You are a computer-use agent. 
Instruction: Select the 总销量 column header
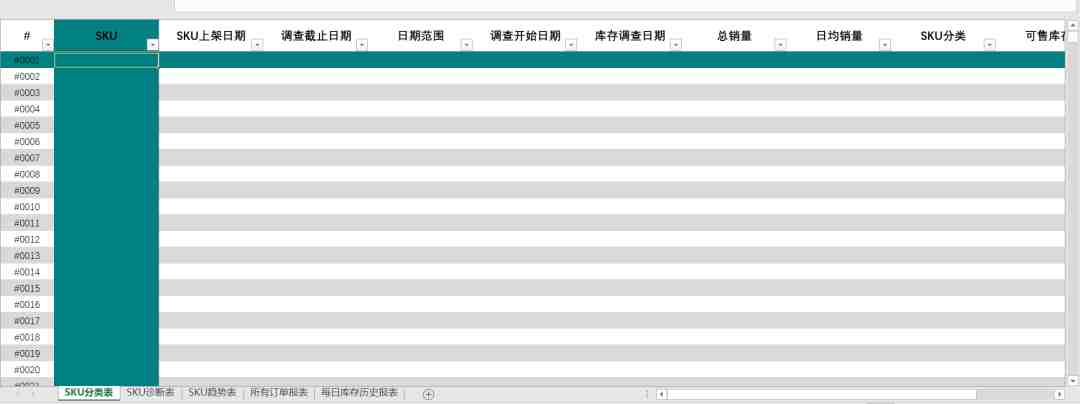tap(734, 36)
